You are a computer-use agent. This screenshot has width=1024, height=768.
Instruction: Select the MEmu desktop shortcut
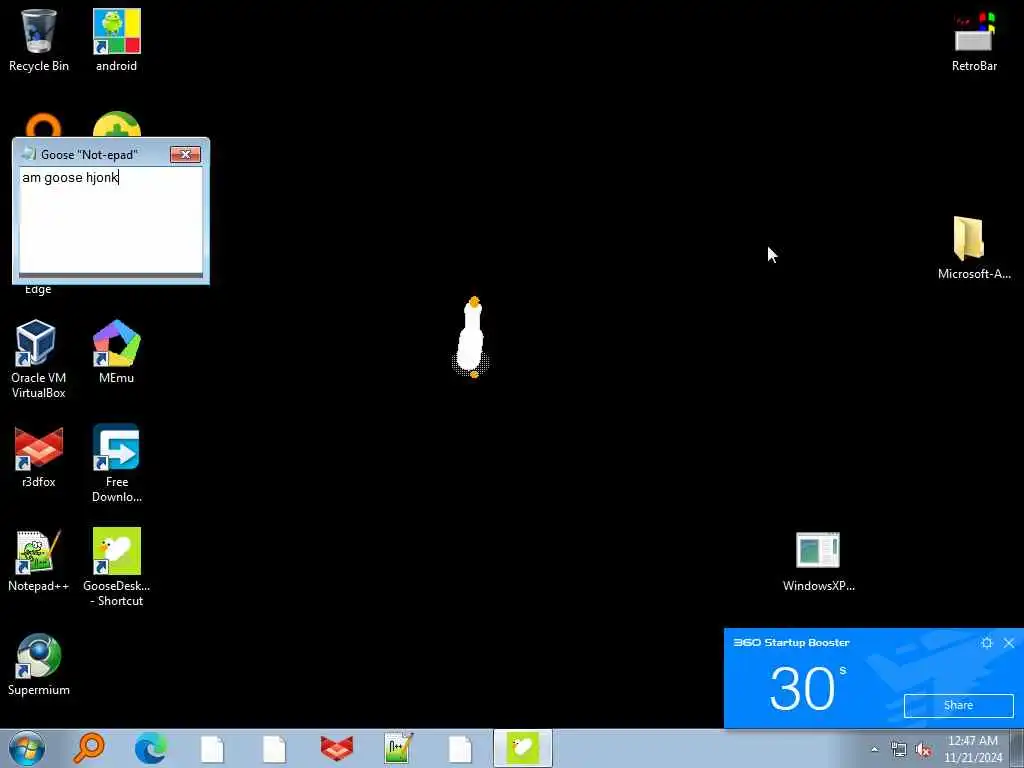pyautogui.click(x=116, y=351)
